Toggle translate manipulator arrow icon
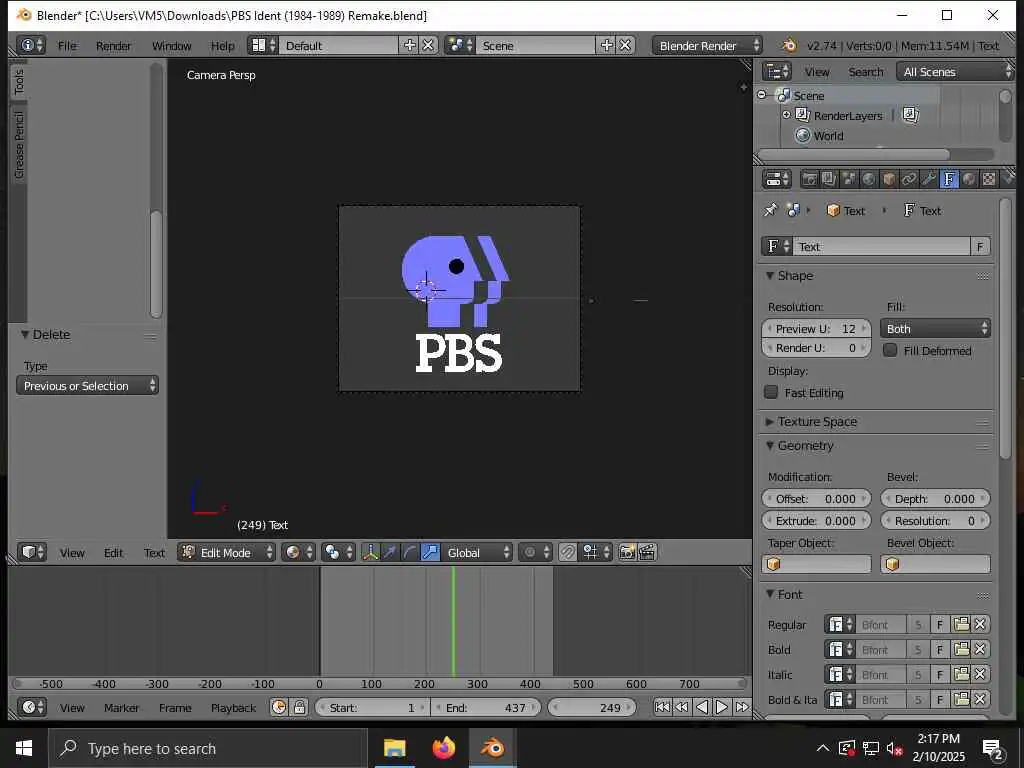 (390, 552)
